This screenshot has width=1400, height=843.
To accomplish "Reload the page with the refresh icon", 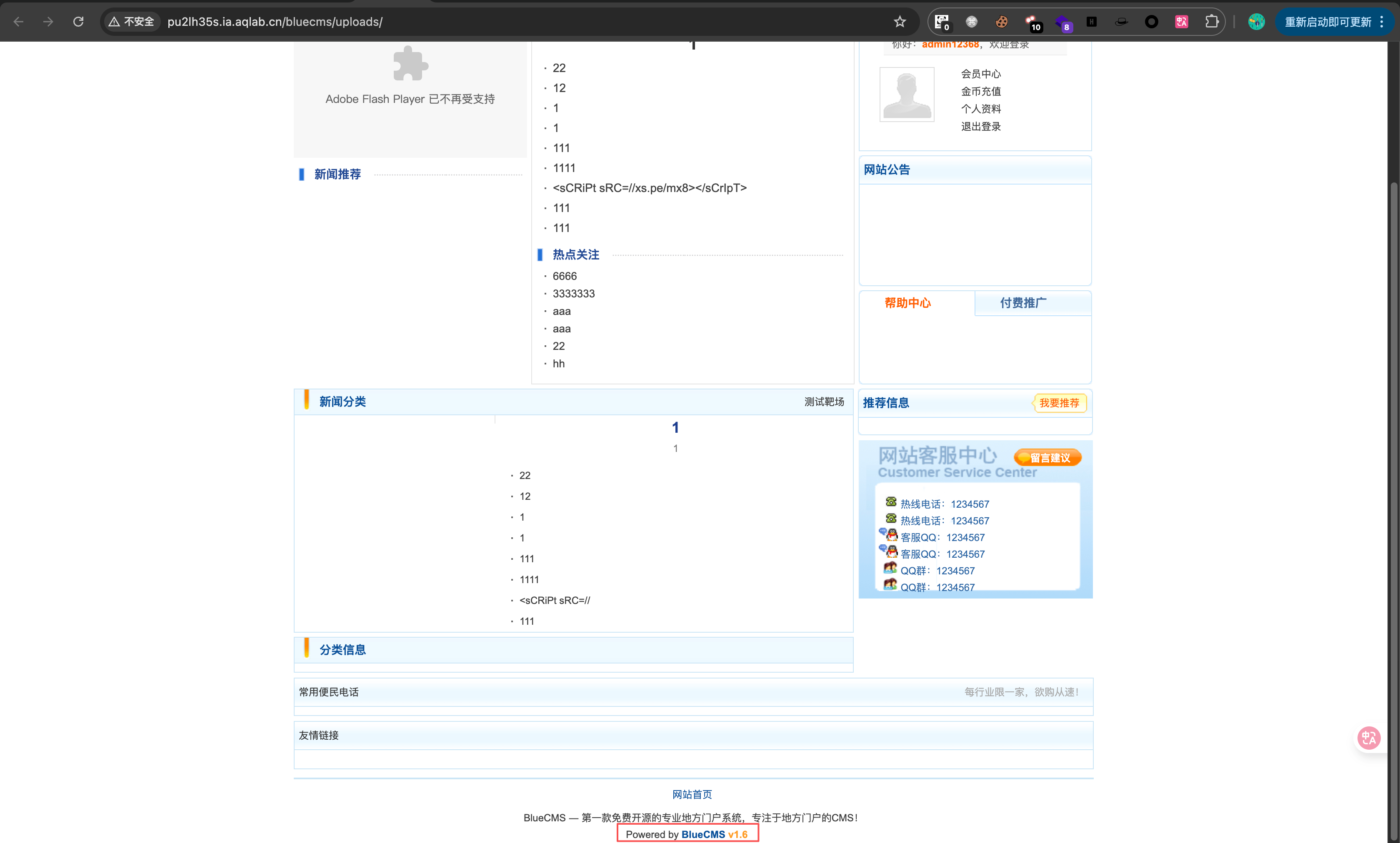I will tap(78, 22).
